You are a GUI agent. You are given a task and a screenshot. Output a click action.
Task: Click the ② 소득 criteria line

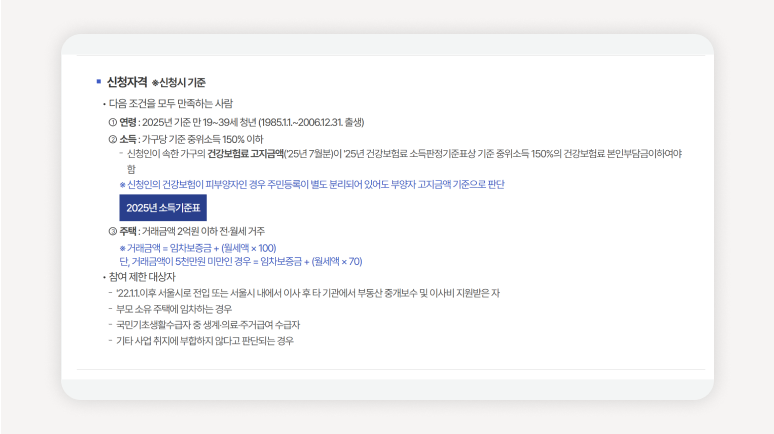(186, 139)
